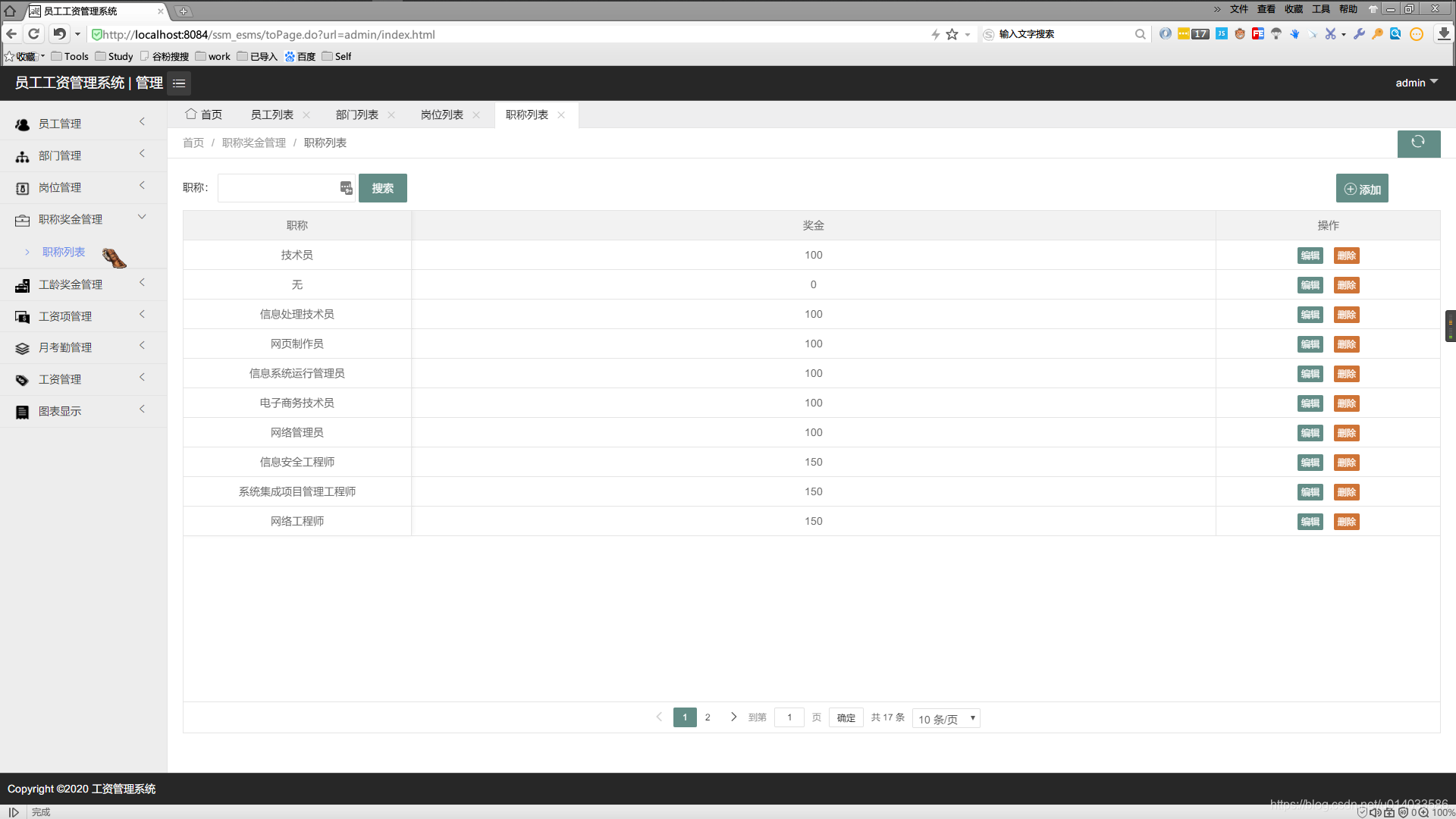Open the Study bookmark folder
Viewport: 1456px width, 819px height.
(114, 56)
